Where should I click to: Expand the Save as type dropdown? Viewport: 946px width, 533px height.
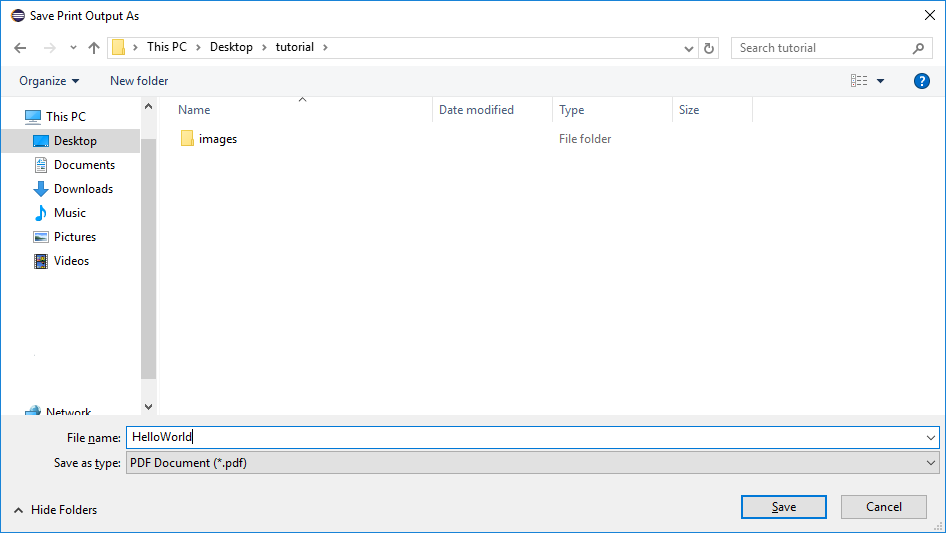click(x=931, y=463)
